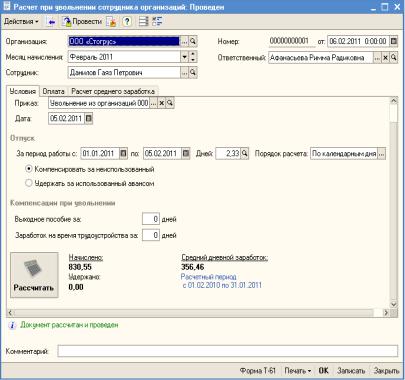Click the list structure toolbar icon

pyautogui.click(x=144, y=22)
